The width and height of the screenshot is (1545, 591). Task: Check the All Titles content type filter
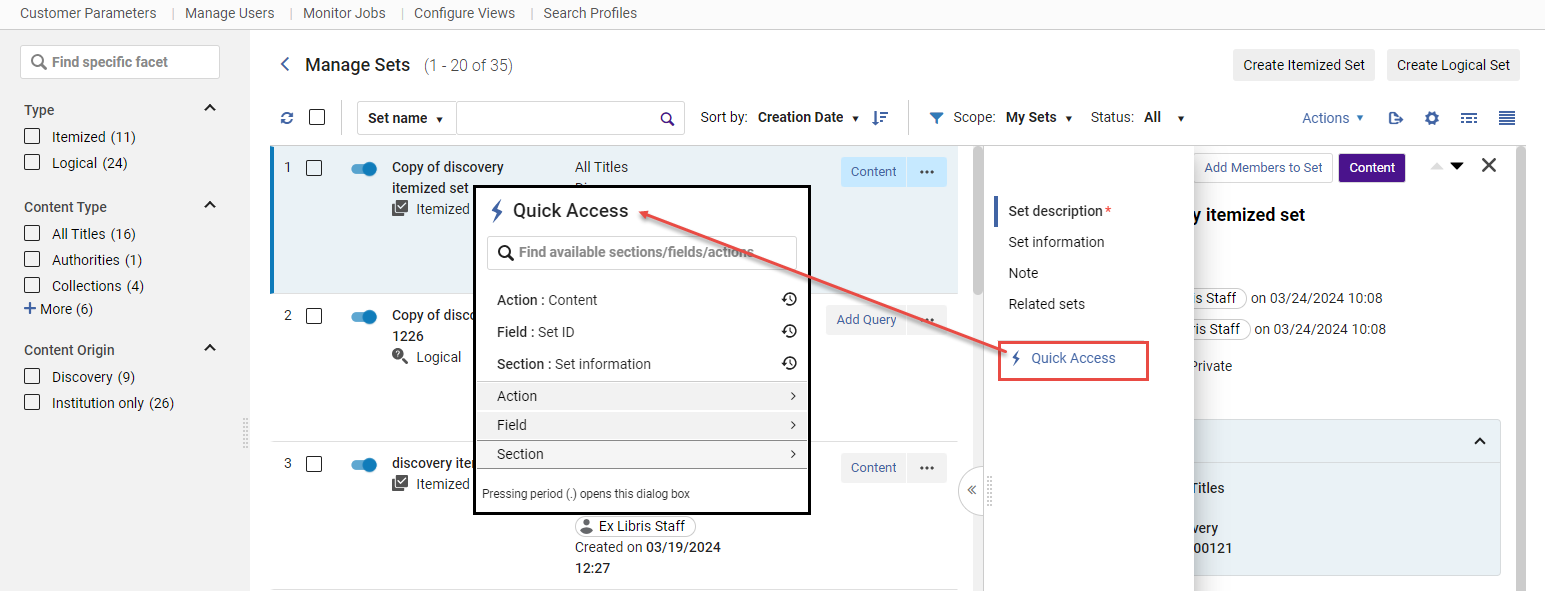[x=32, y=234]
